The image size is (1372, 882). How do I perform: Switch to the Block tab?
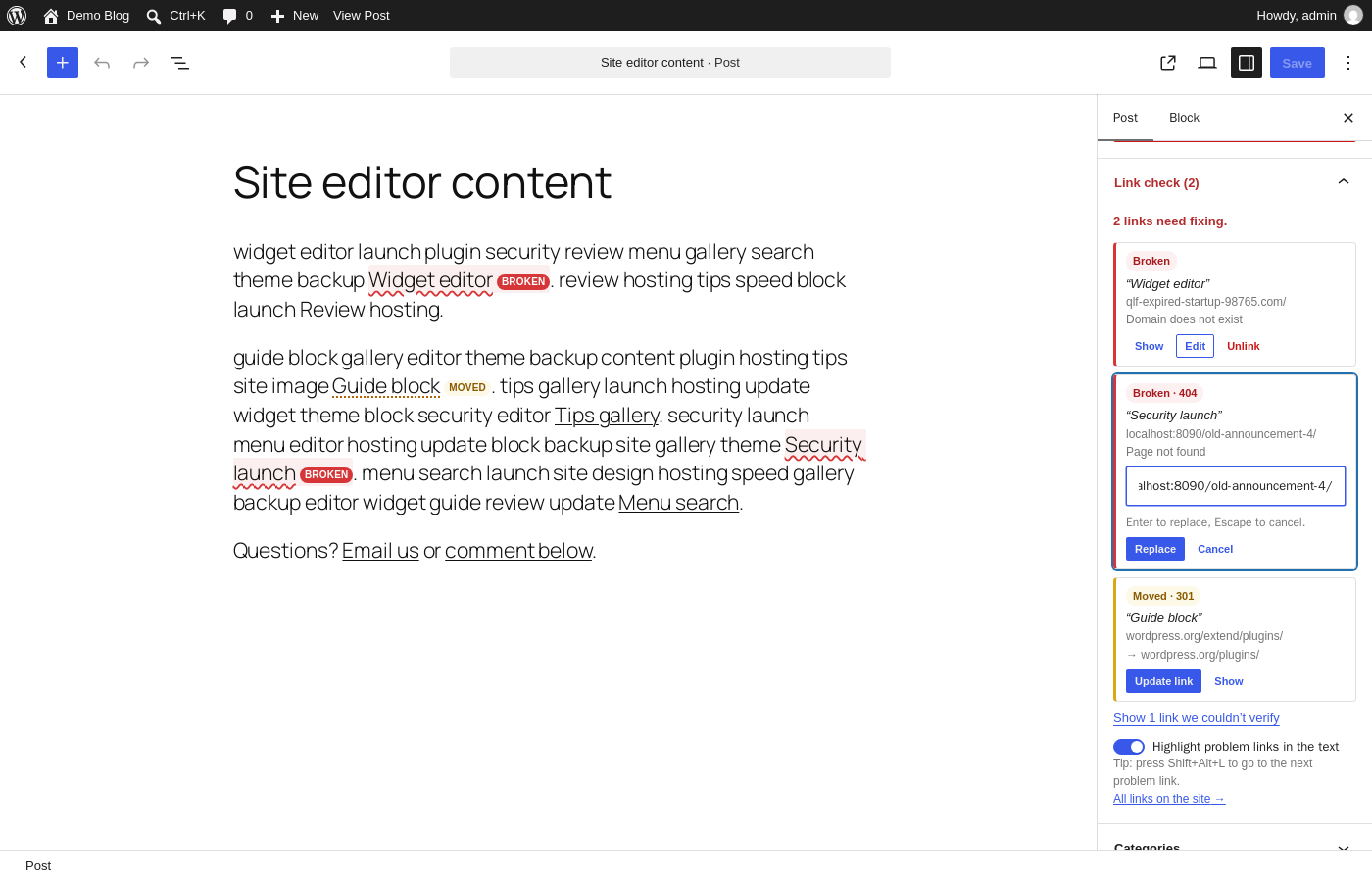(x=1184, y=118)
